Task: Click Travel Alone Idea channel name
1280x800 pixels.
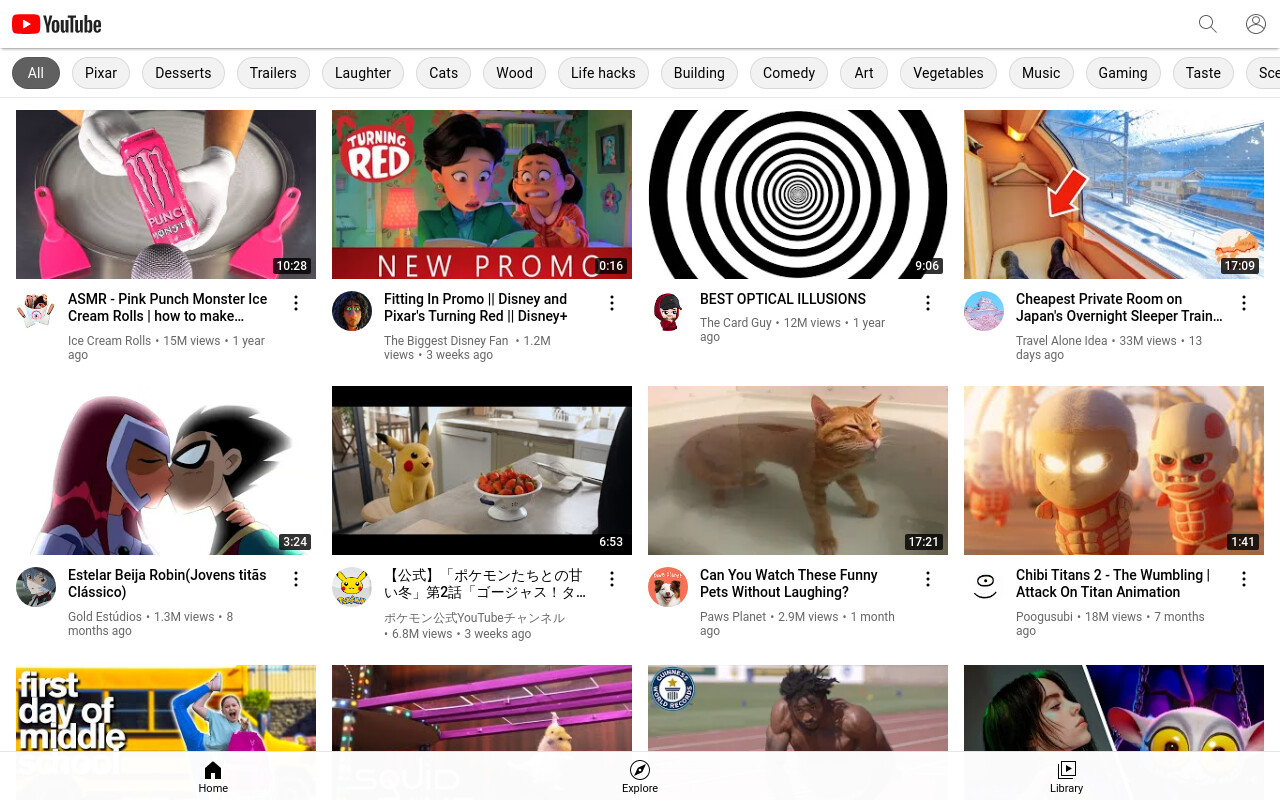Action: [1061, 341]
